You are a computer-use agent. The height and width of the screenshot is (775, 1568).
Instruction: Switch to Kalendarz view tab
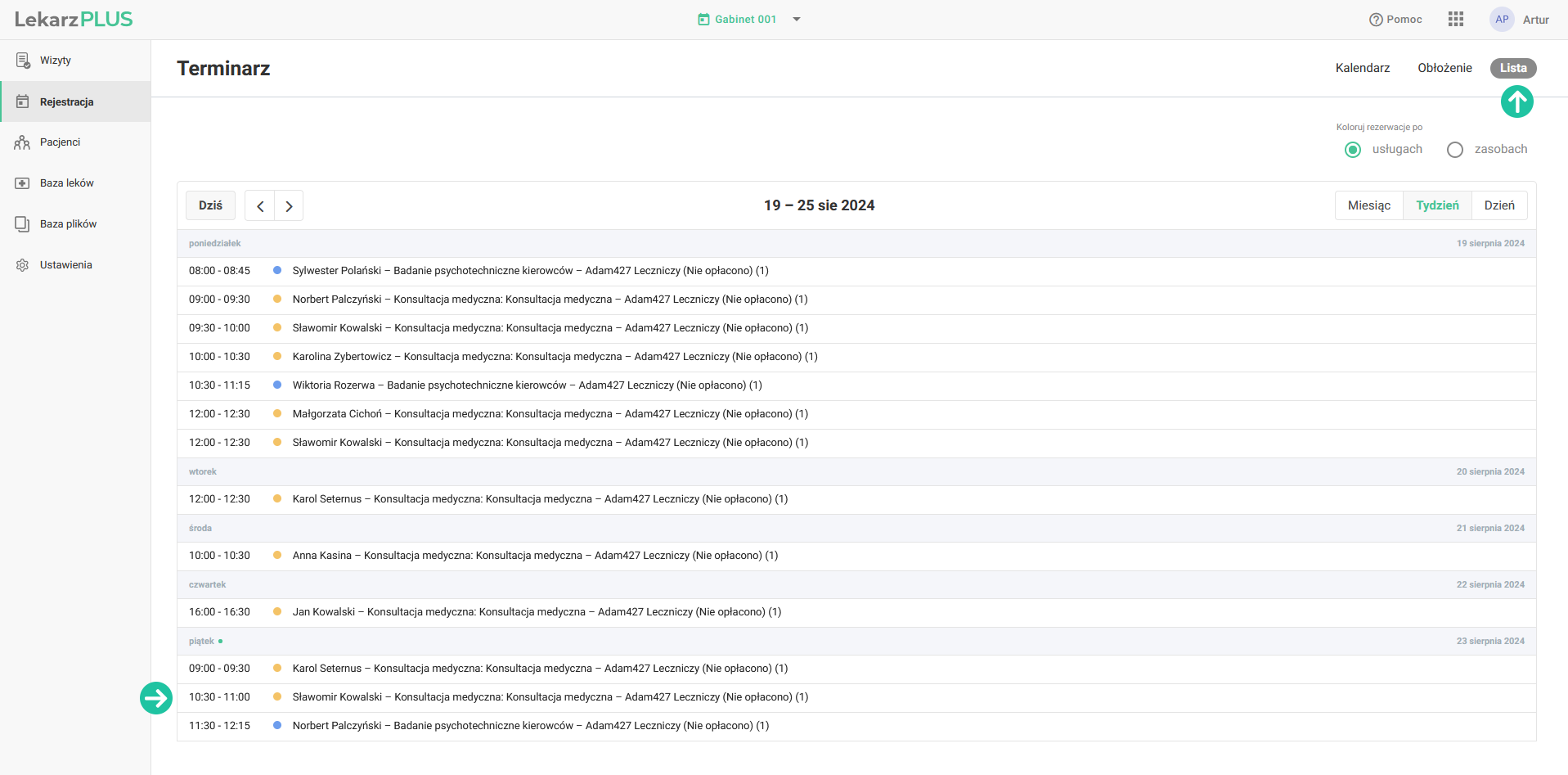click(x=1362, y=68)
